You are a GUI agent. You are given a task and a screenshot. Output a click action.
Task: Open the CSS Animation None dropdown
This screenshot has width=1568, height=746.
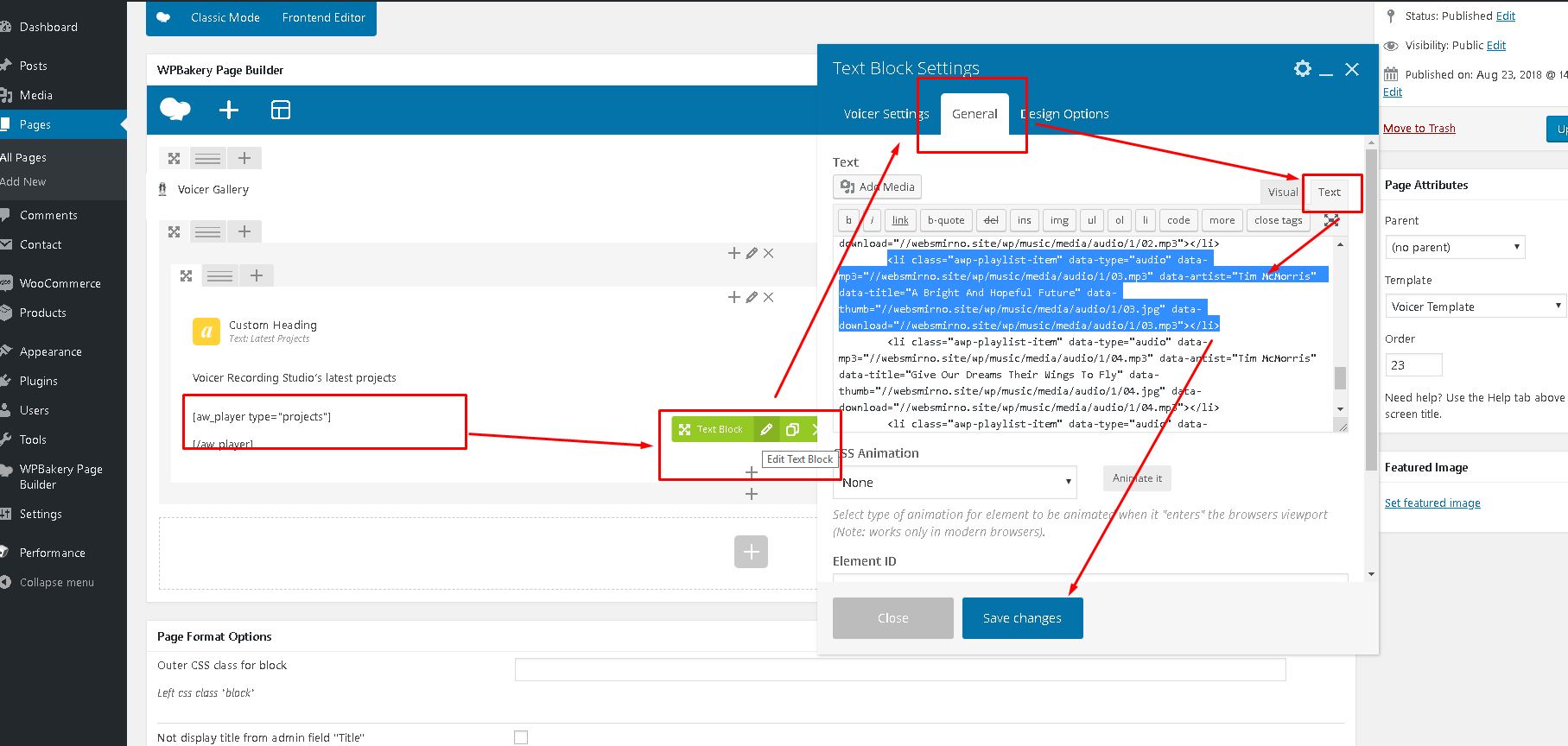point(955,483)
